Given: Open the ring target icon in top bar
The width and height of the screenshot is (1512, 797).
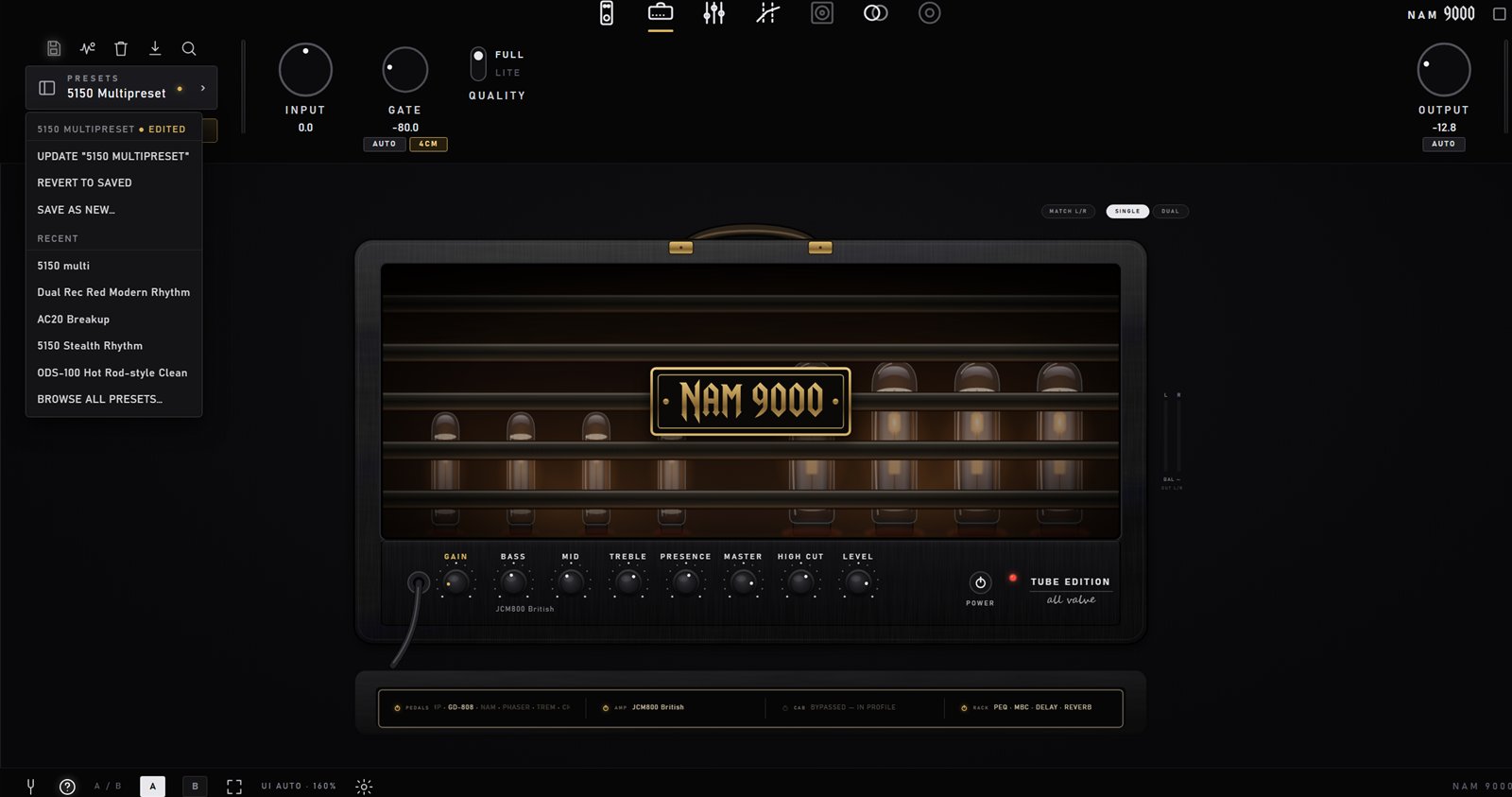Looking at the screenshot, I should [930, 13].
